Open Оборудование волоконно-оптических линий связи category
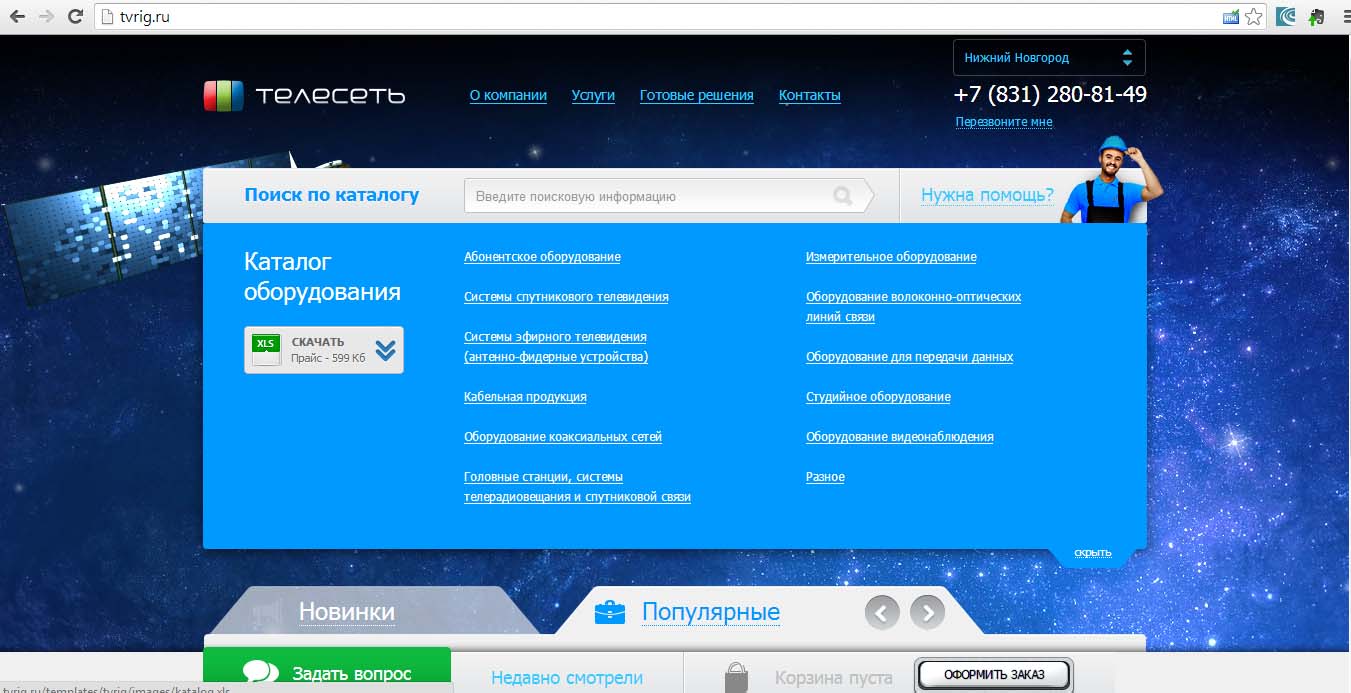The height and width of the screenshot is (693, 1351). (x=913, y=307)
